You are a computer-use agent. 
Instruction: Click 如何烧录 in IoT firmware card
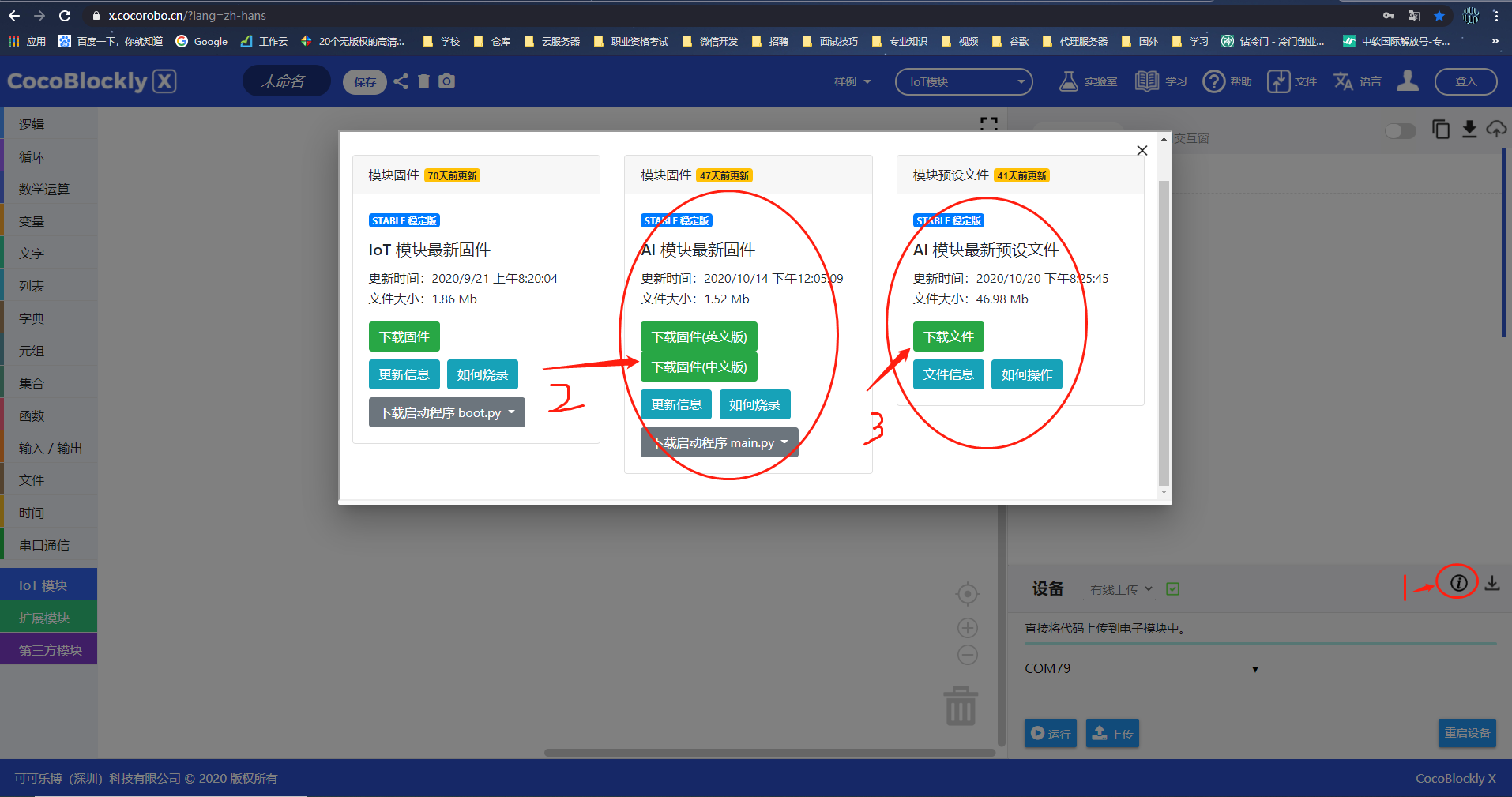pyautogui.click(x=483, y=374)
